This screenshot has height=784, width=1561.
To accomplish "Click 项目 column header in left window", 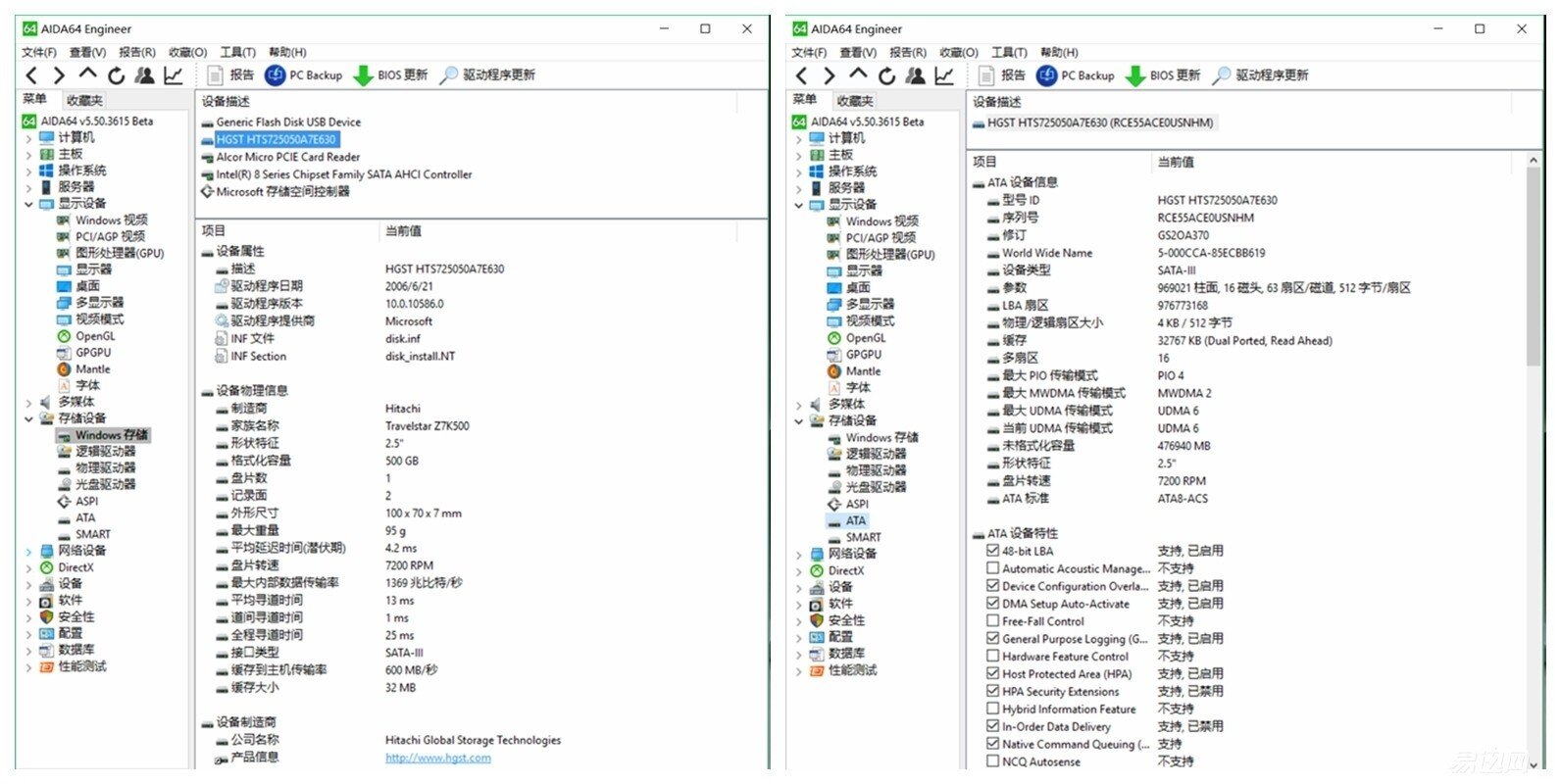I will tap(214, 231).
